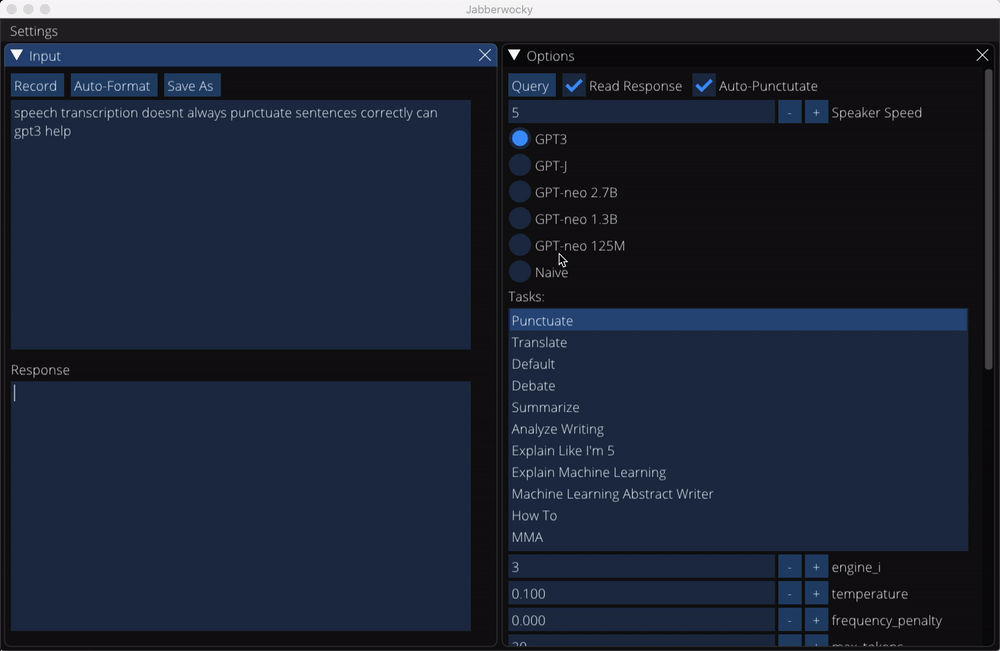The image size is (1000, 651).
Task: Select the Analyze Writing task
Action: point(738,428)
